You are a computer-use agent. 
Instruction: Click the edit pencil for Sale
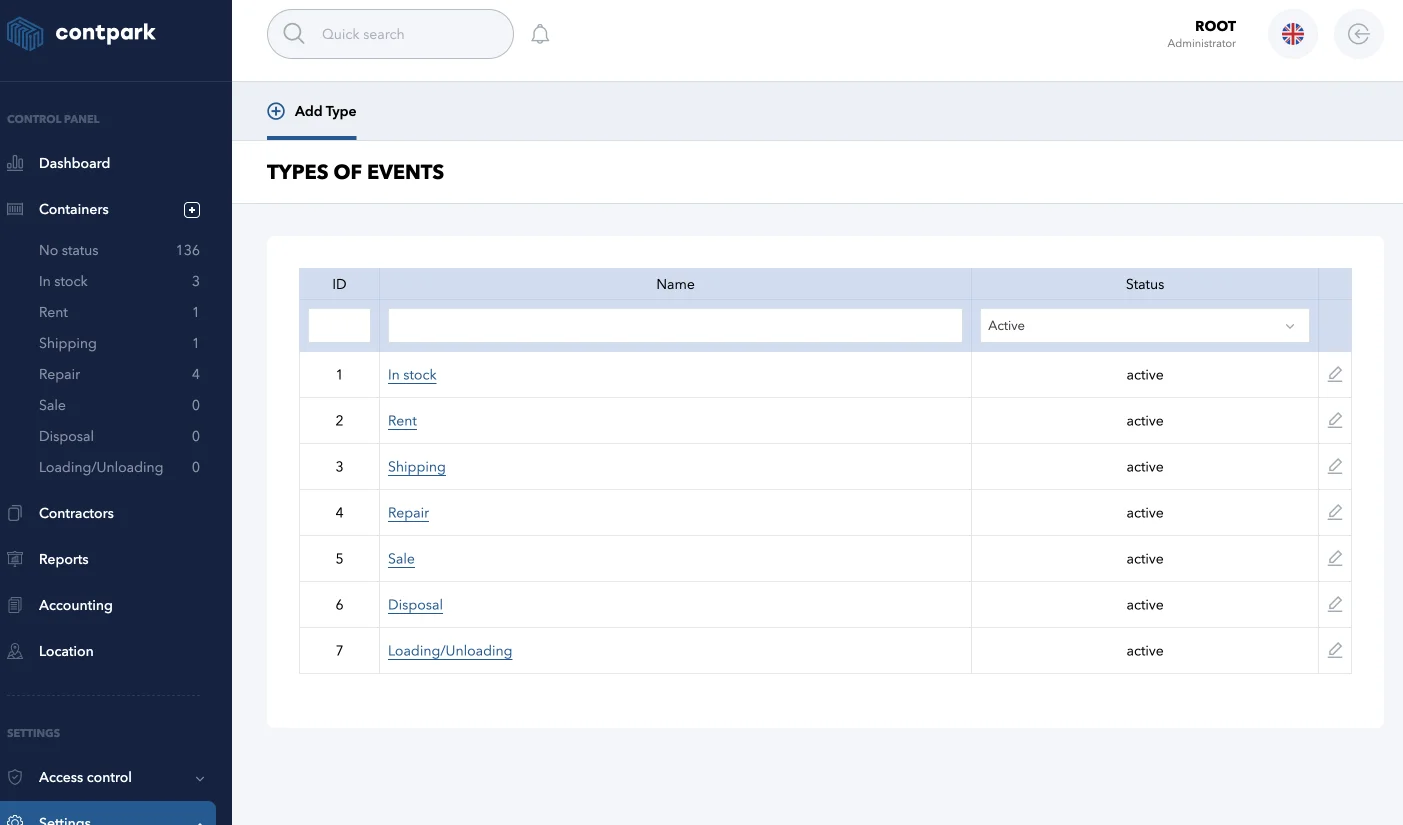pyautogui.click(x=1334, y=559)
